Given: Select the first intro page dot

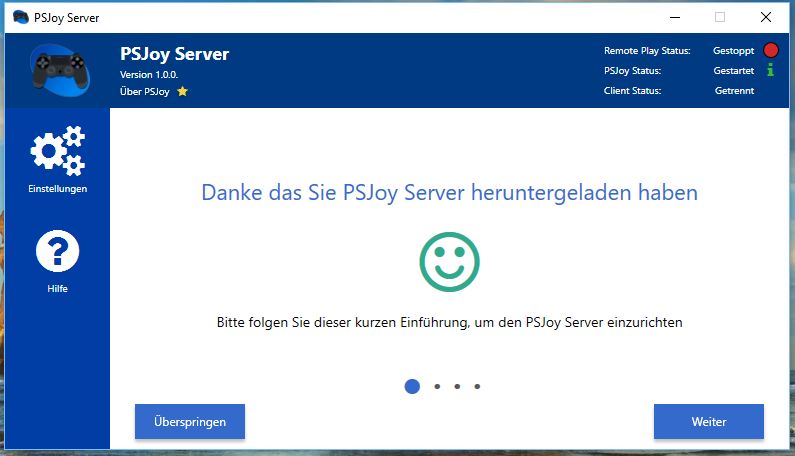Looking at the screenshot, I should tap(412, 387).
